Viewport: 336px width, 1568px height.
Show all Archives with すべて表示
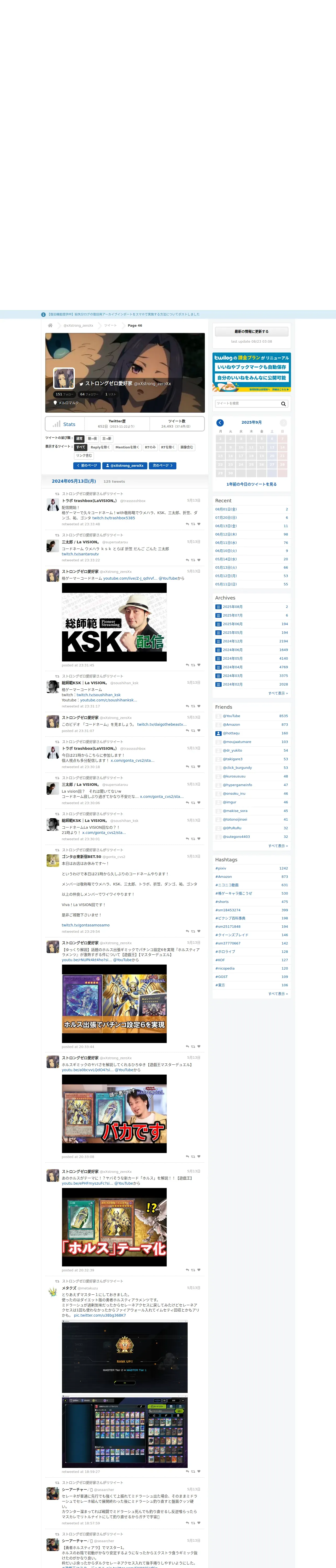[278, 693]
